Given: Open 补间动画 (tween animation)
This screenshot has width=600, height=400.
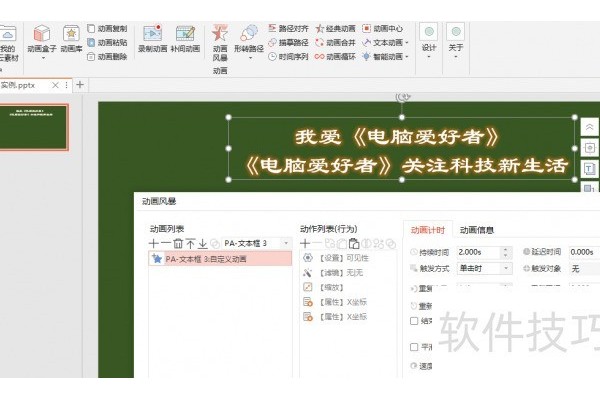Looking at the screenshot, I should 185,39.
